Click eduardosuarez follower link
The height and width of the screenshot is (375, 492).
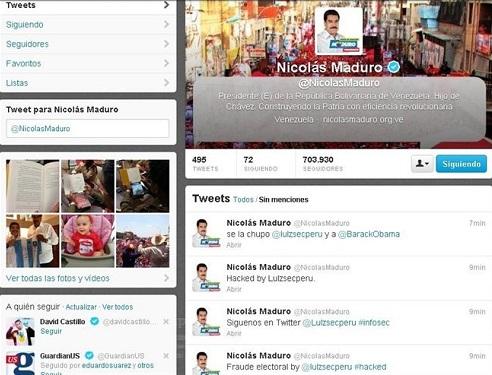pos(106,365)
